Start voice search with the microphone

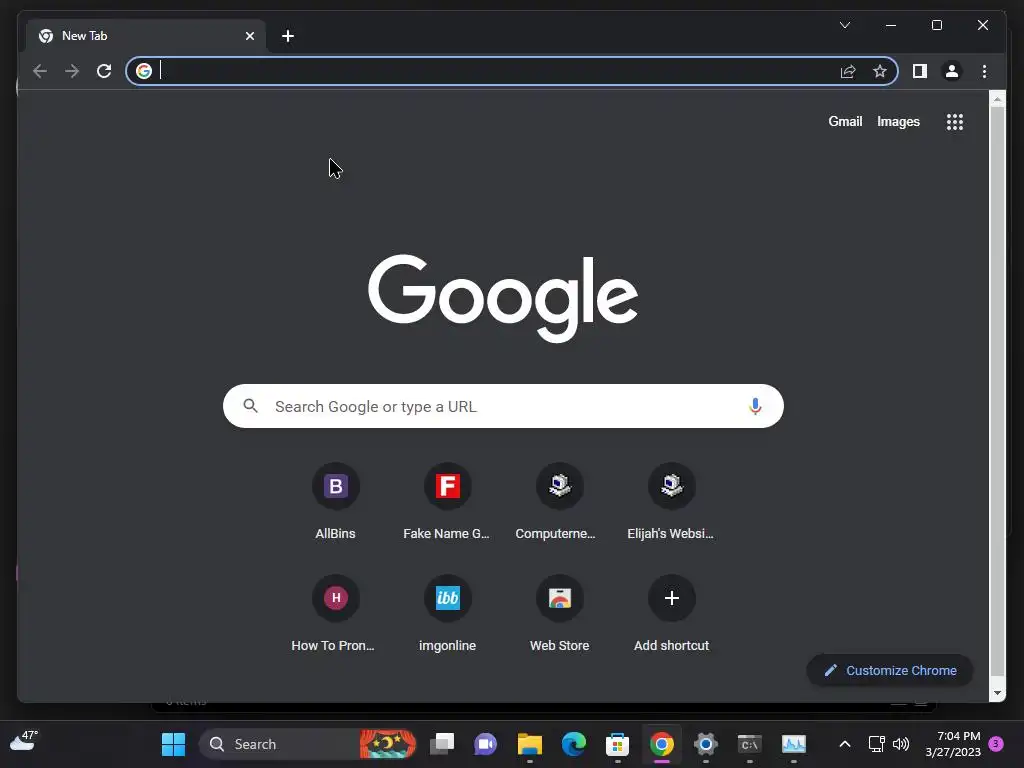tap(755, 406)
